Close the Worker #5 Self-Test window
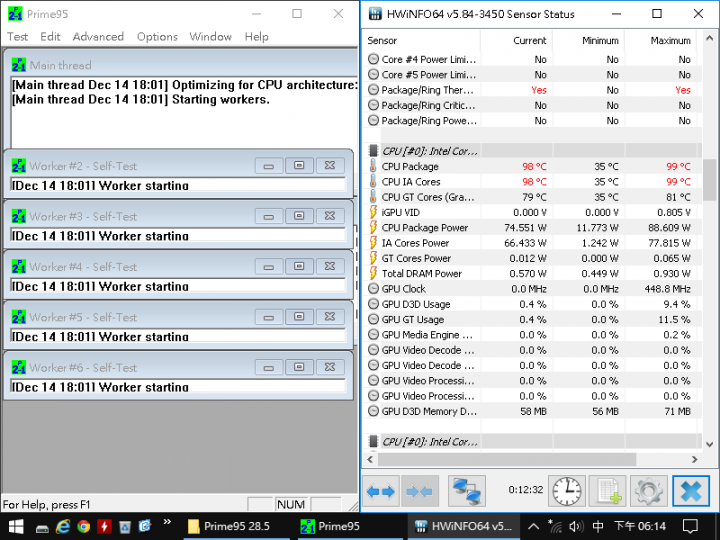Screen dimensions: 720x540 pyautogui.click(x=330, y=317)
